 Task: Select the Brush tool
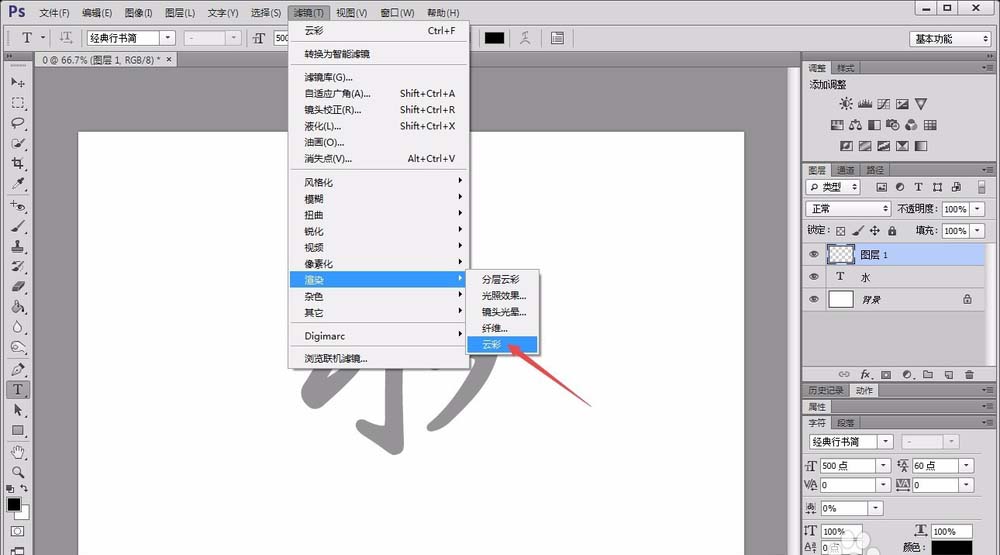[x=18, y=226]
